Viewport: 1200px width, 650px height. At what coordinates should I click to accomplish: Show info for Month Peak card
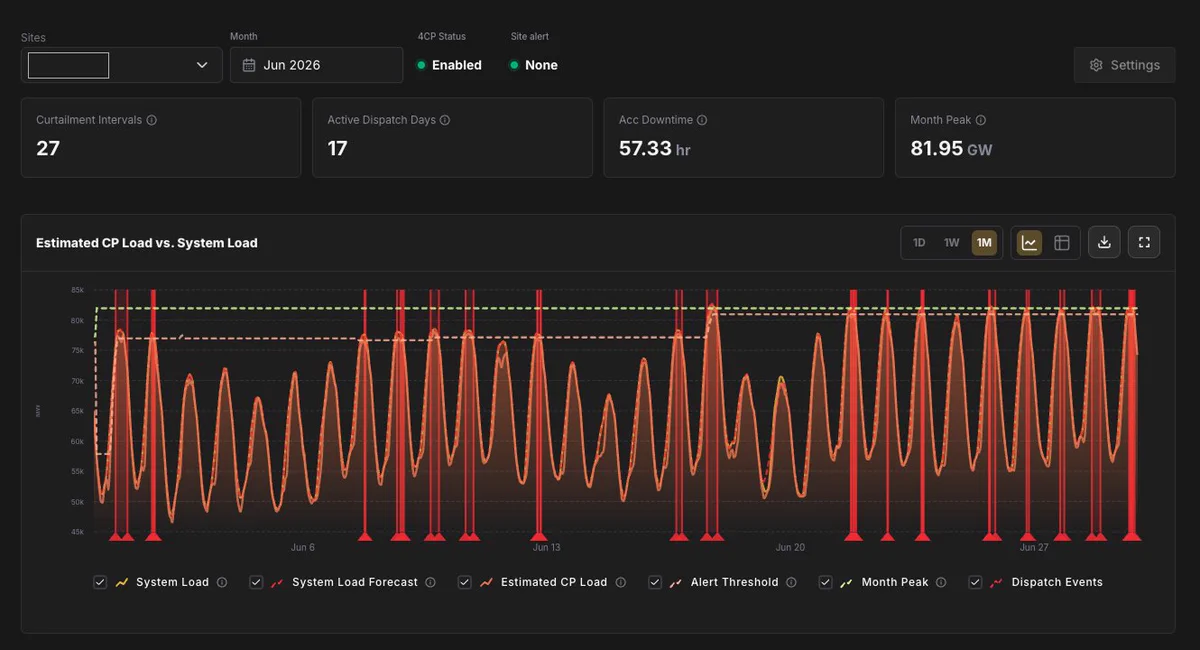click(981, 120)
